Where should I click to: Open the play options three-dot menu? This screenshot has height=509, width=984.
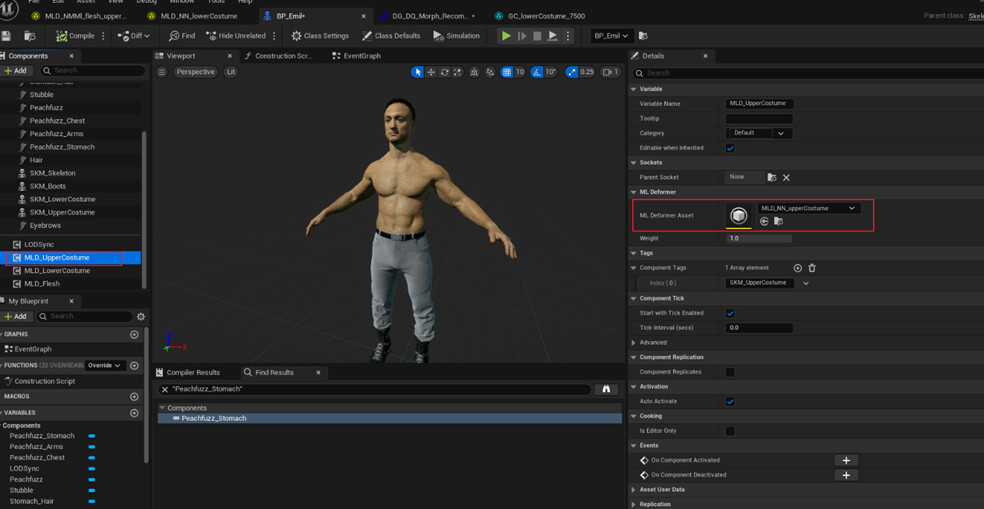pyautogui.click(x=568, y=36)
